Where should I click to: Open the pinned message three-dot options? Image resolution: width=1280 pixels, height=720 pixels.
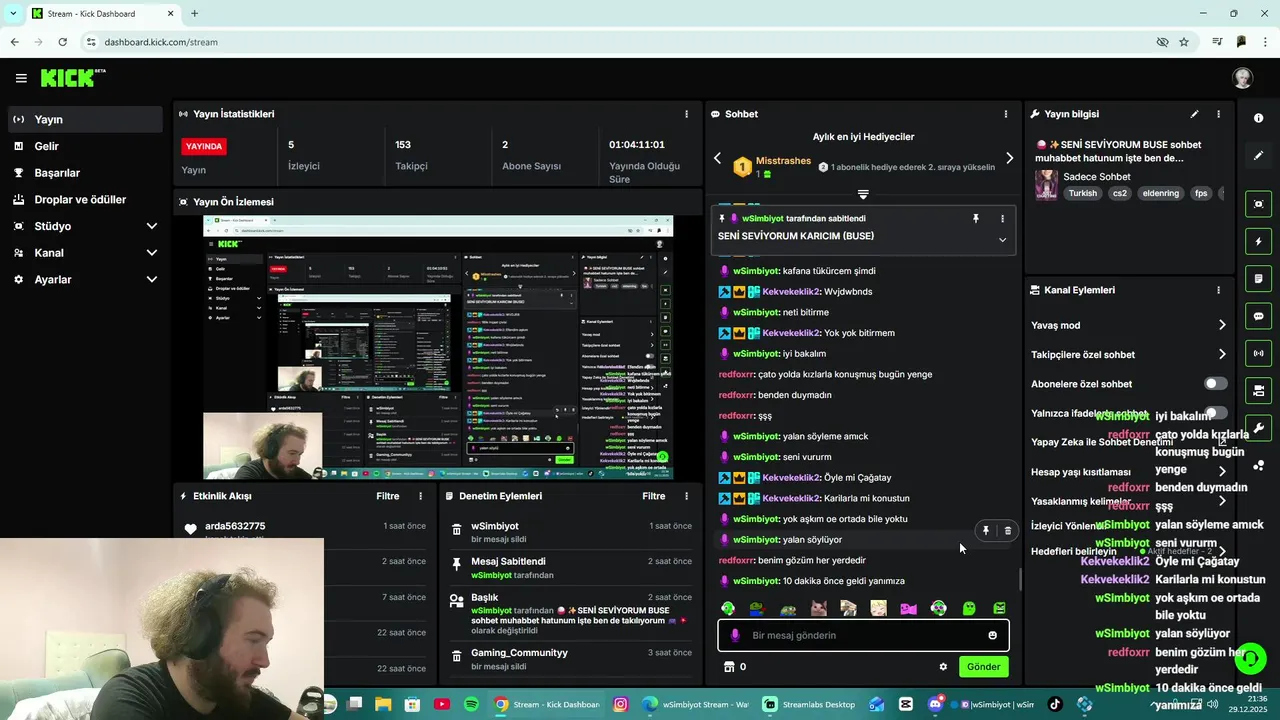pos(1002,218)
